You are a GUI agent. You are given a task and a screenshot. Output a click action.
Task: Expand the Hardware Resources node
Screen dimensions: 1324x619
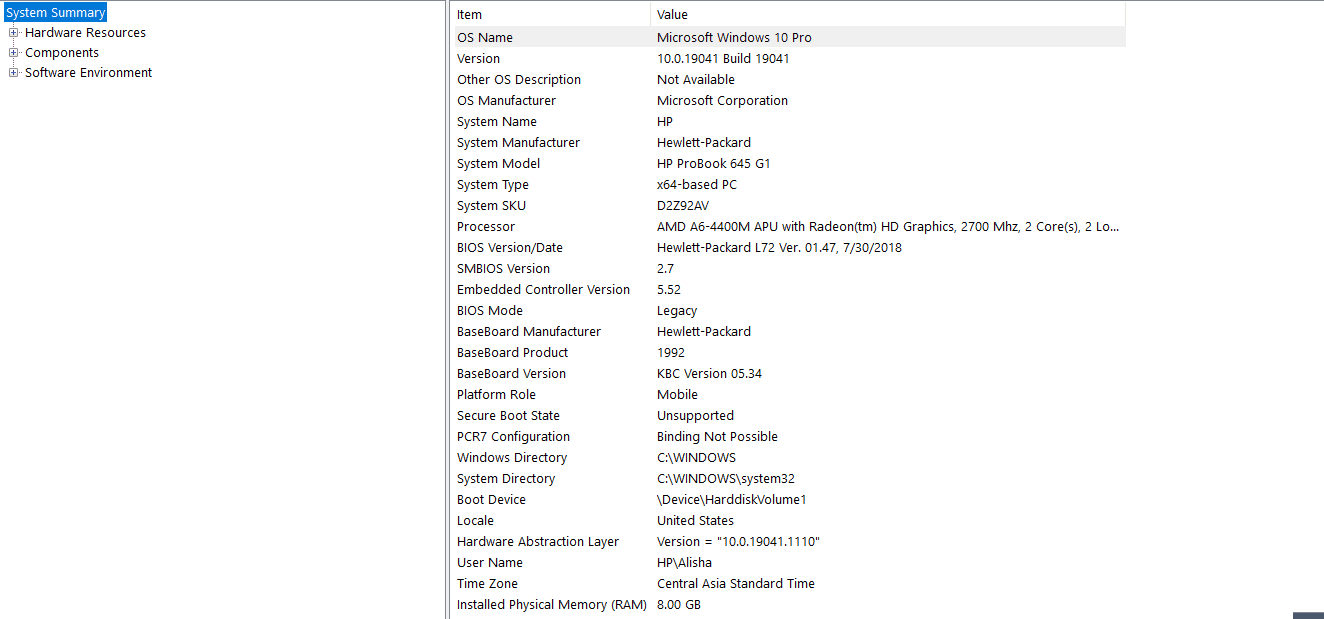click(14, 33)
